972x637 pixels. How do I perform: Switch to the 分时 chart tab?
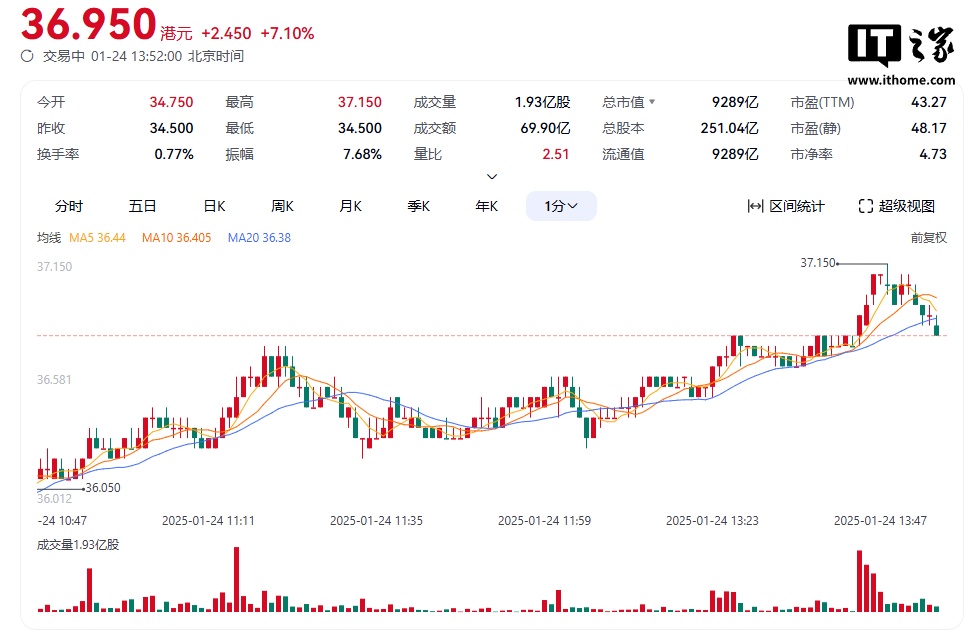(x=69, y=206)
